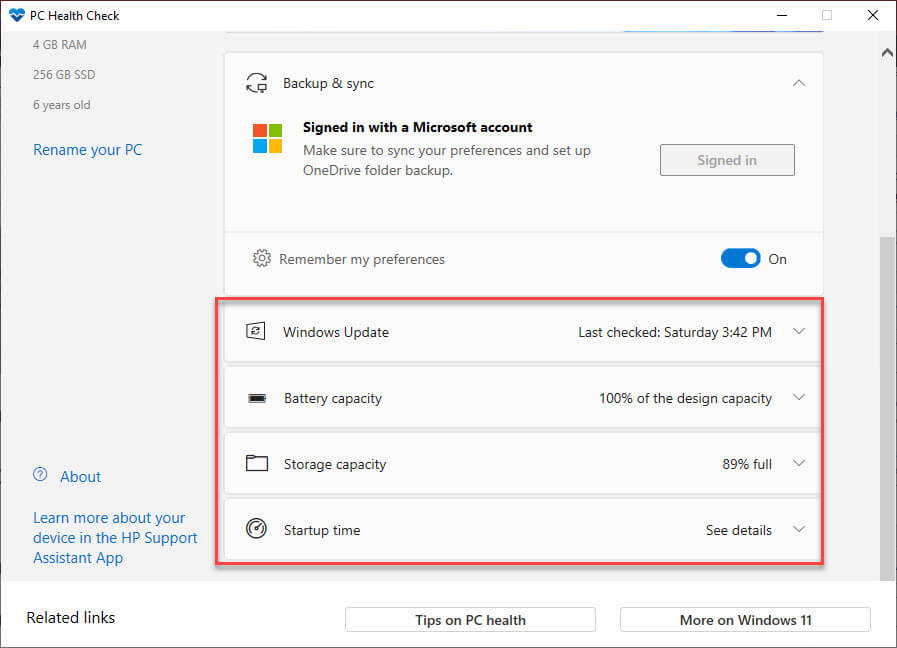Click the scrollbar up arrow

pyautogui.click(x=887, y=52)
